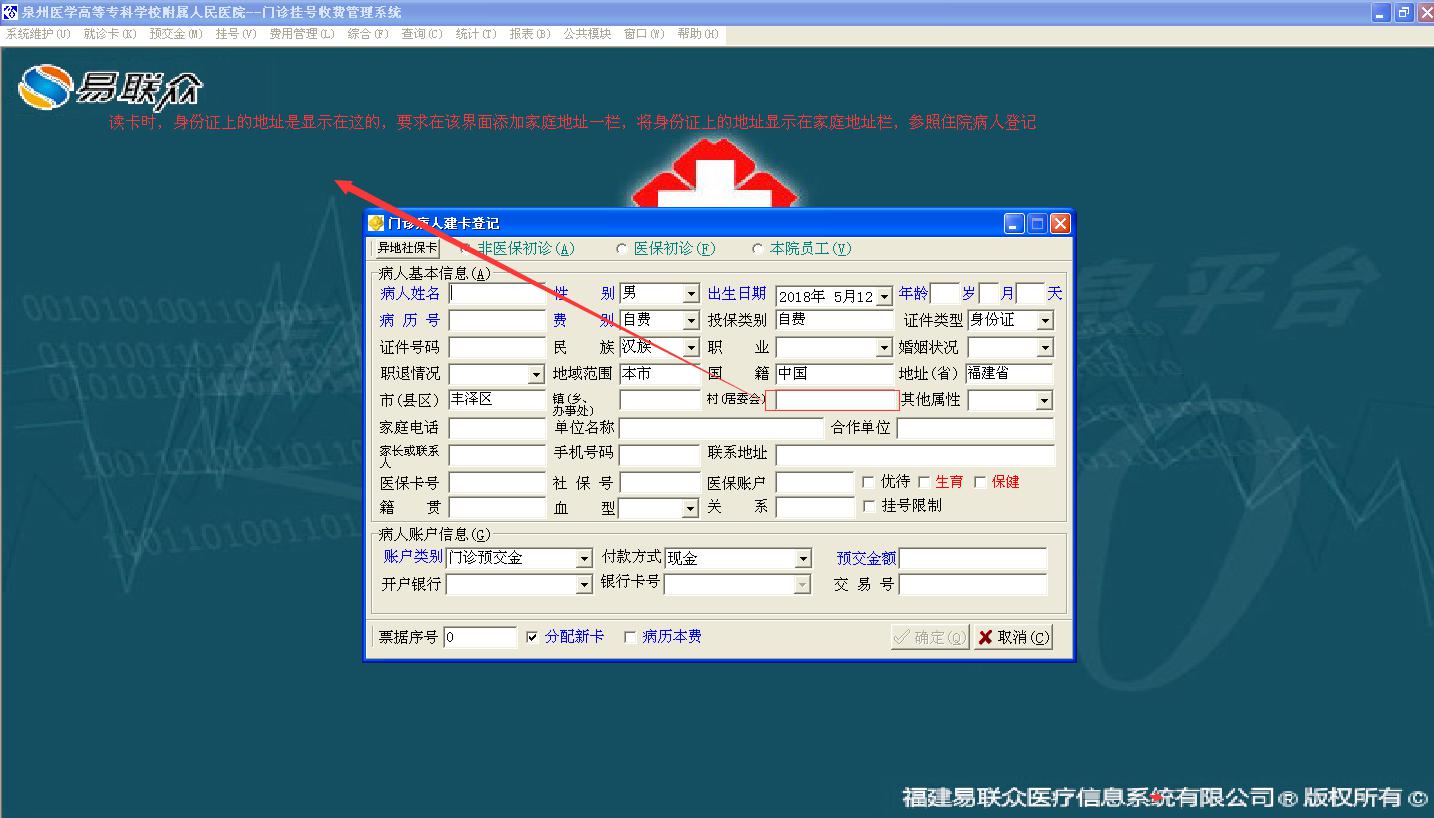1434x818 pixels.
Task: Click the 病人姓名 input field
Action: point(497,294)
